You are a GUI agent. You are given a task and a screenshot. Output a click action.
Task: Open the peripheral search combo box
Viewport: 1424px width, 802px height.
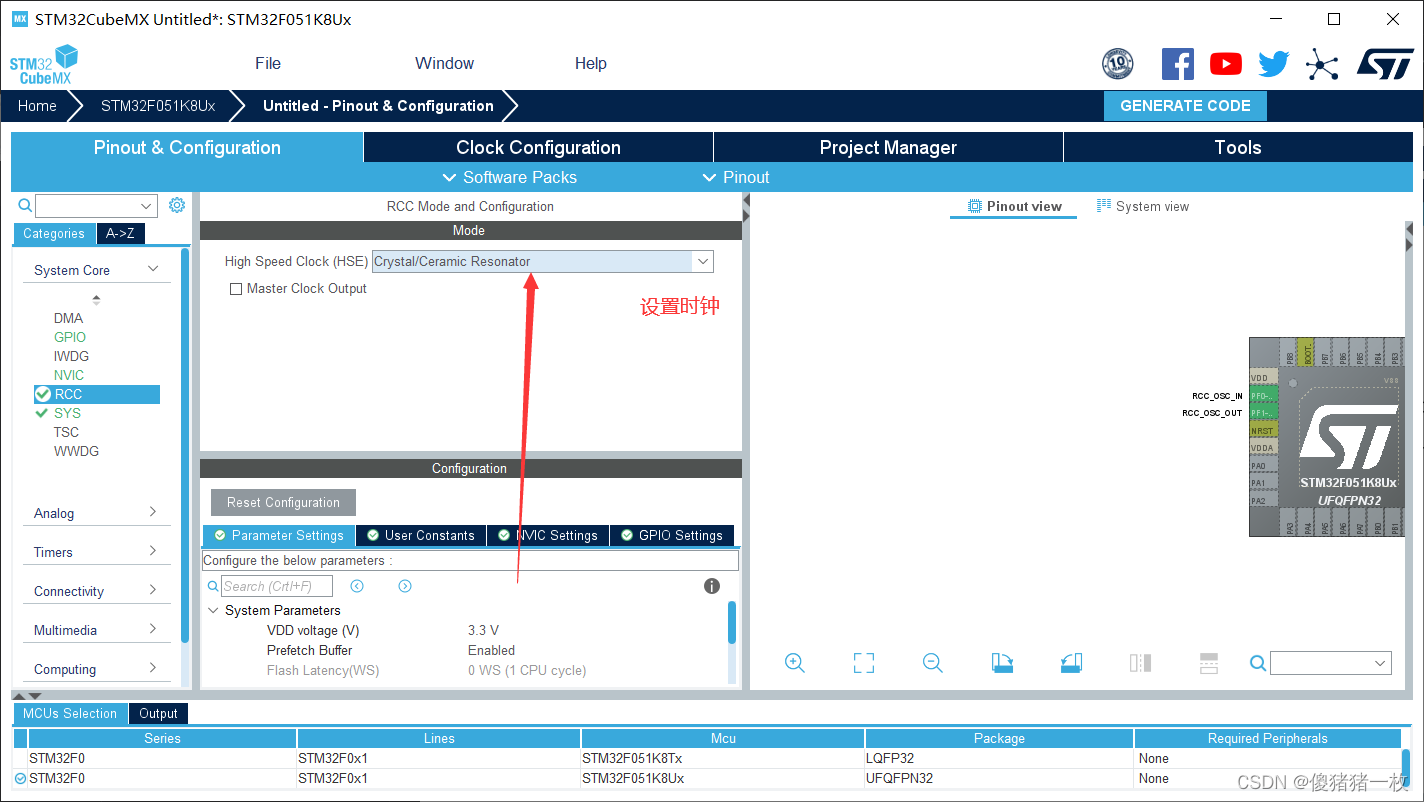(x=96, y=206)
